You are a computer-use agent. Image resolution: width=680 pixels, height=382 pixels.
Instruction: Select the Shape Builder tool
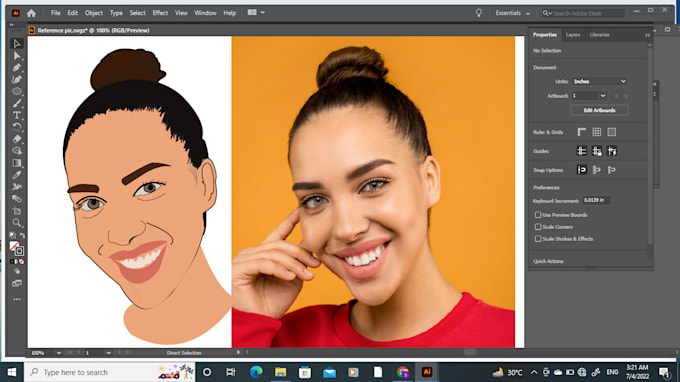[17, 151]
